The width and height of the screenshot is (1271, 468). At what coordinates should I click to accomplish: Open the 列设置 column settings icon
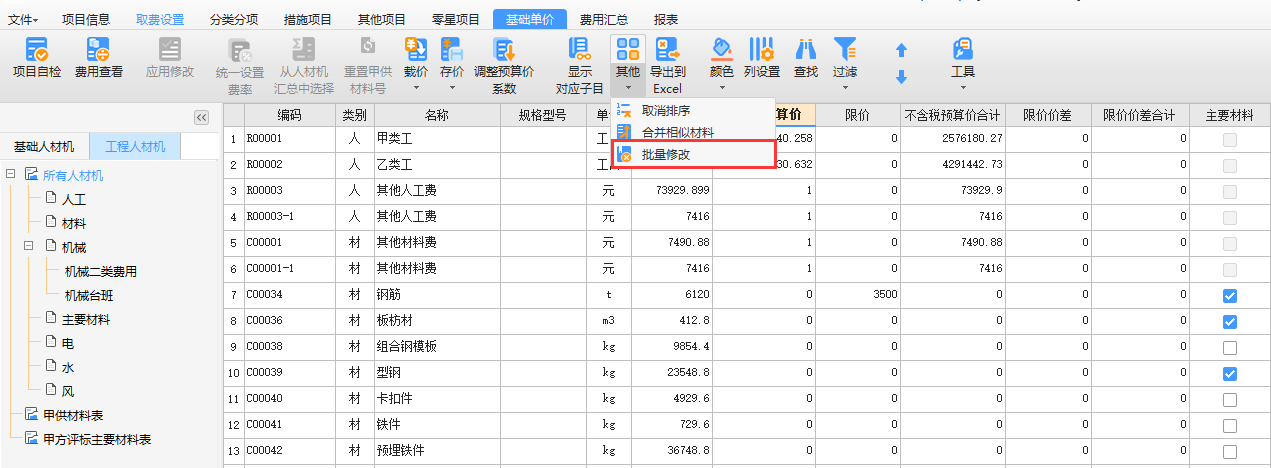coord(762,50)
